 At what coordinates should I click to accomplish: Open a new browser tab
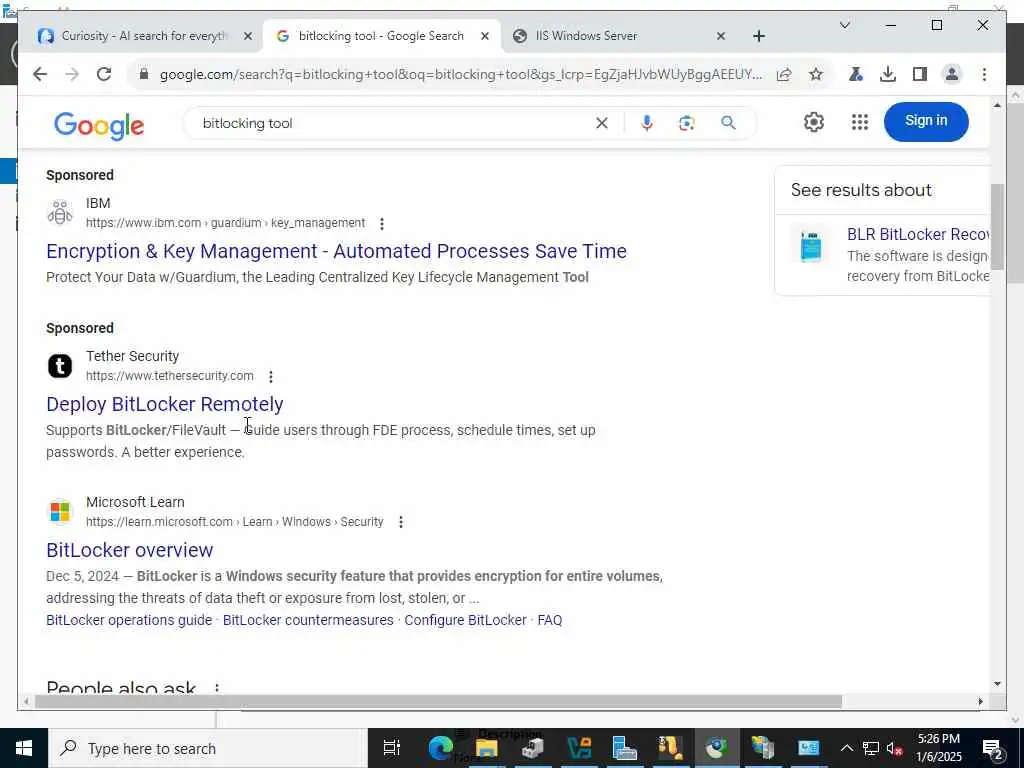click(758, 37)
